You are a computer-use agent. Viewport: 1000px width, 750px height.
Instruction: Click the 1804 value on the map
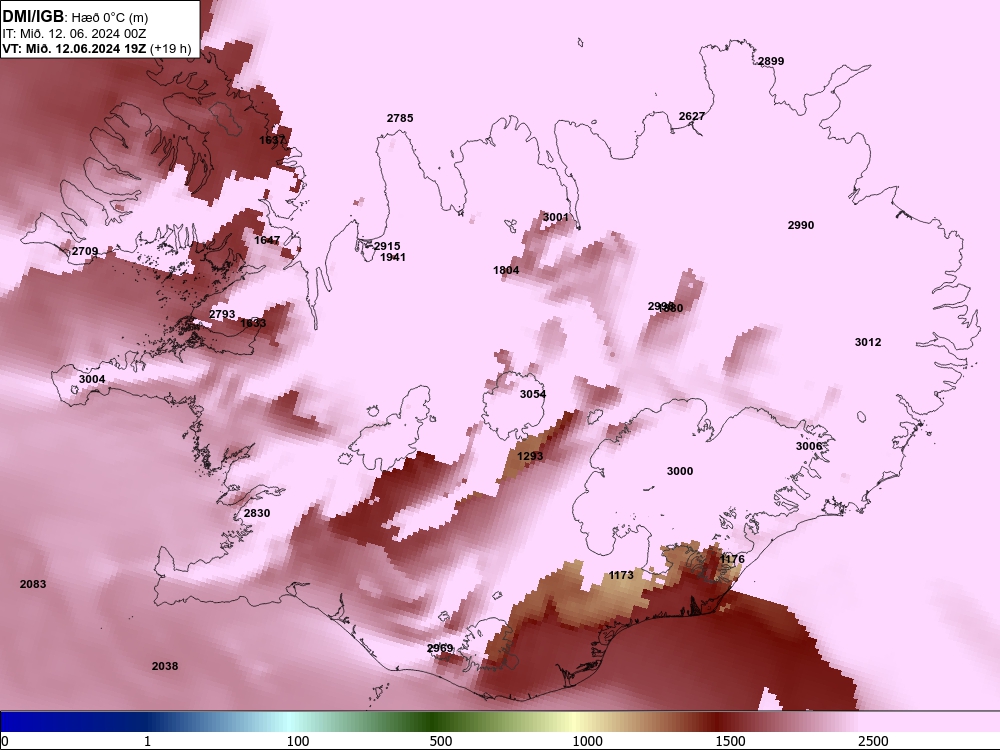point(506,270)
